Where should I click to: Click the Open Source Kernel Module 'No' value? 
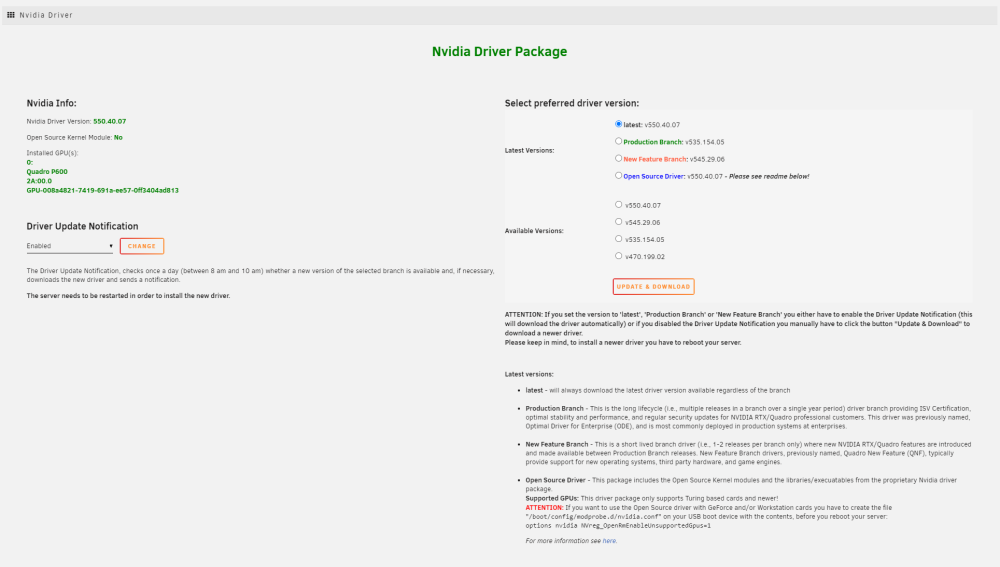tap(118, 137)
